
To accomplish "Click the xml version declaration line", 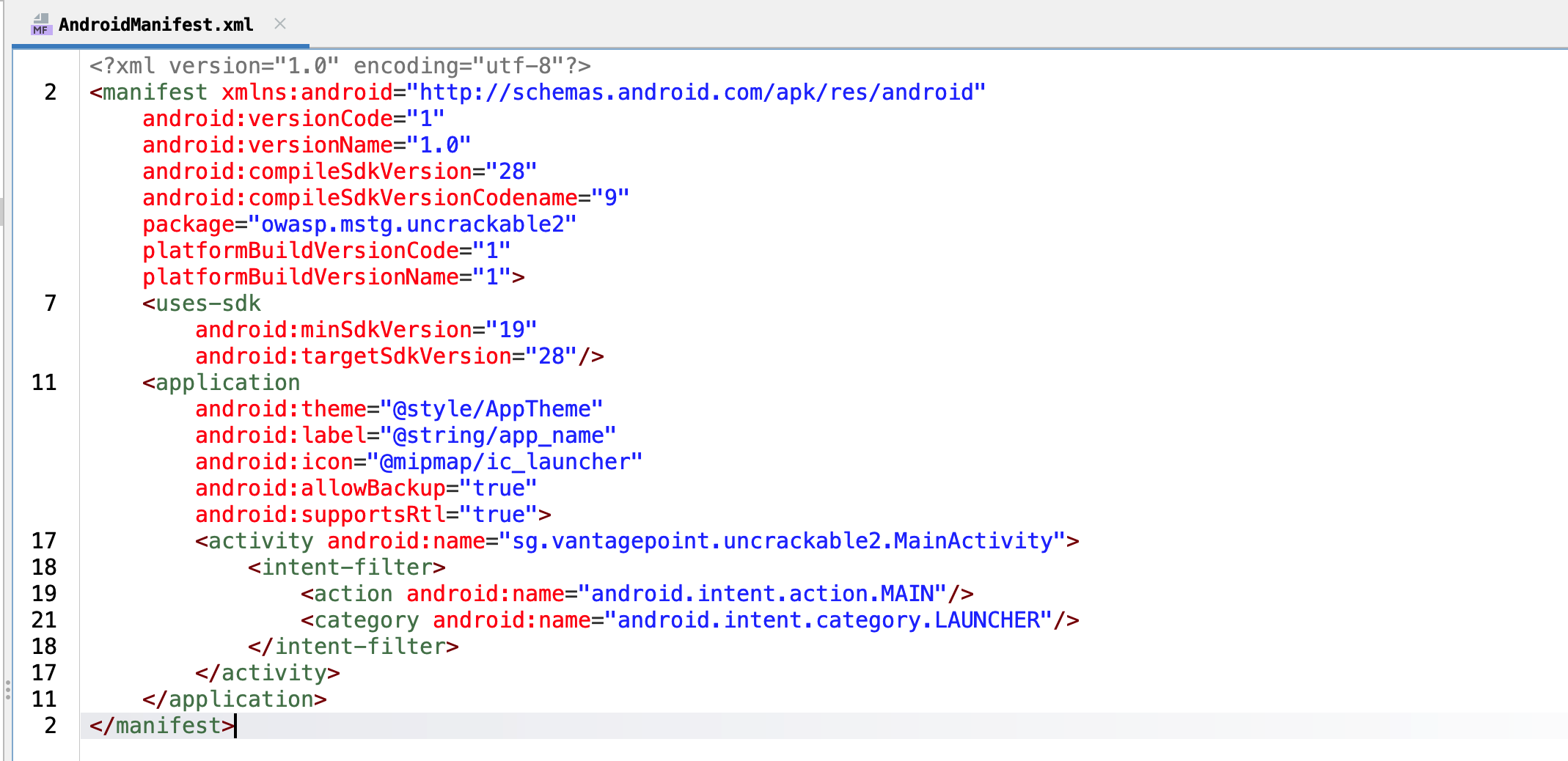I will (x=340, y=66).
